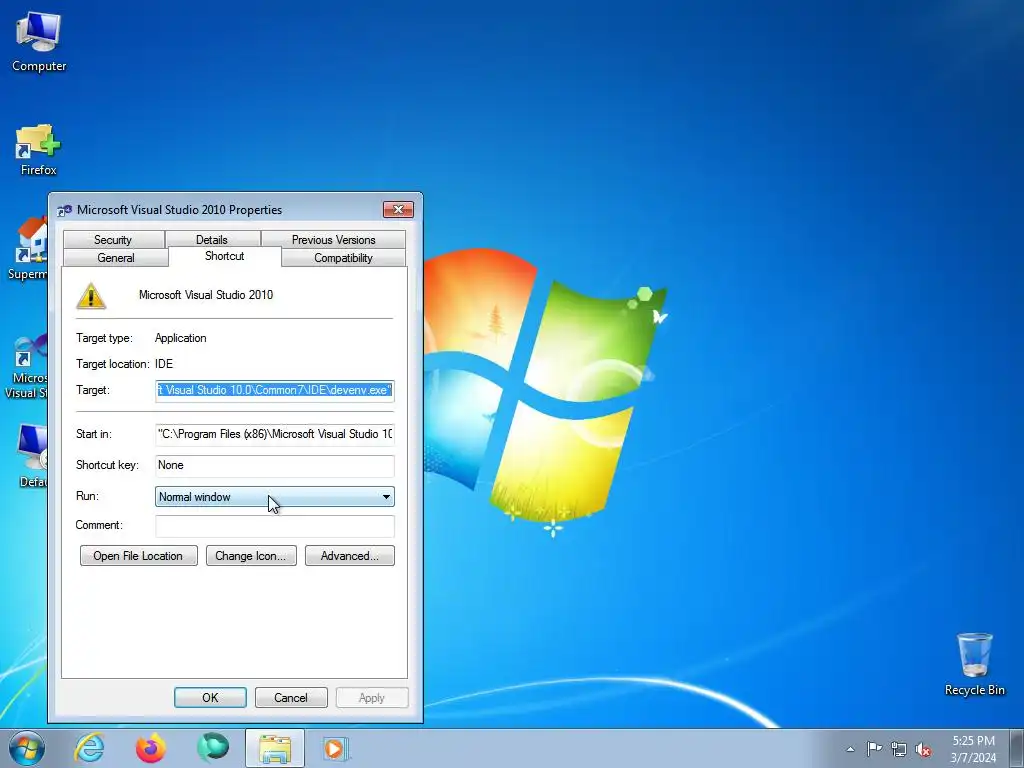This screenshot has width=1024, height=768.
Task: Switch to the General tab
Action: (x=116, y=257)
